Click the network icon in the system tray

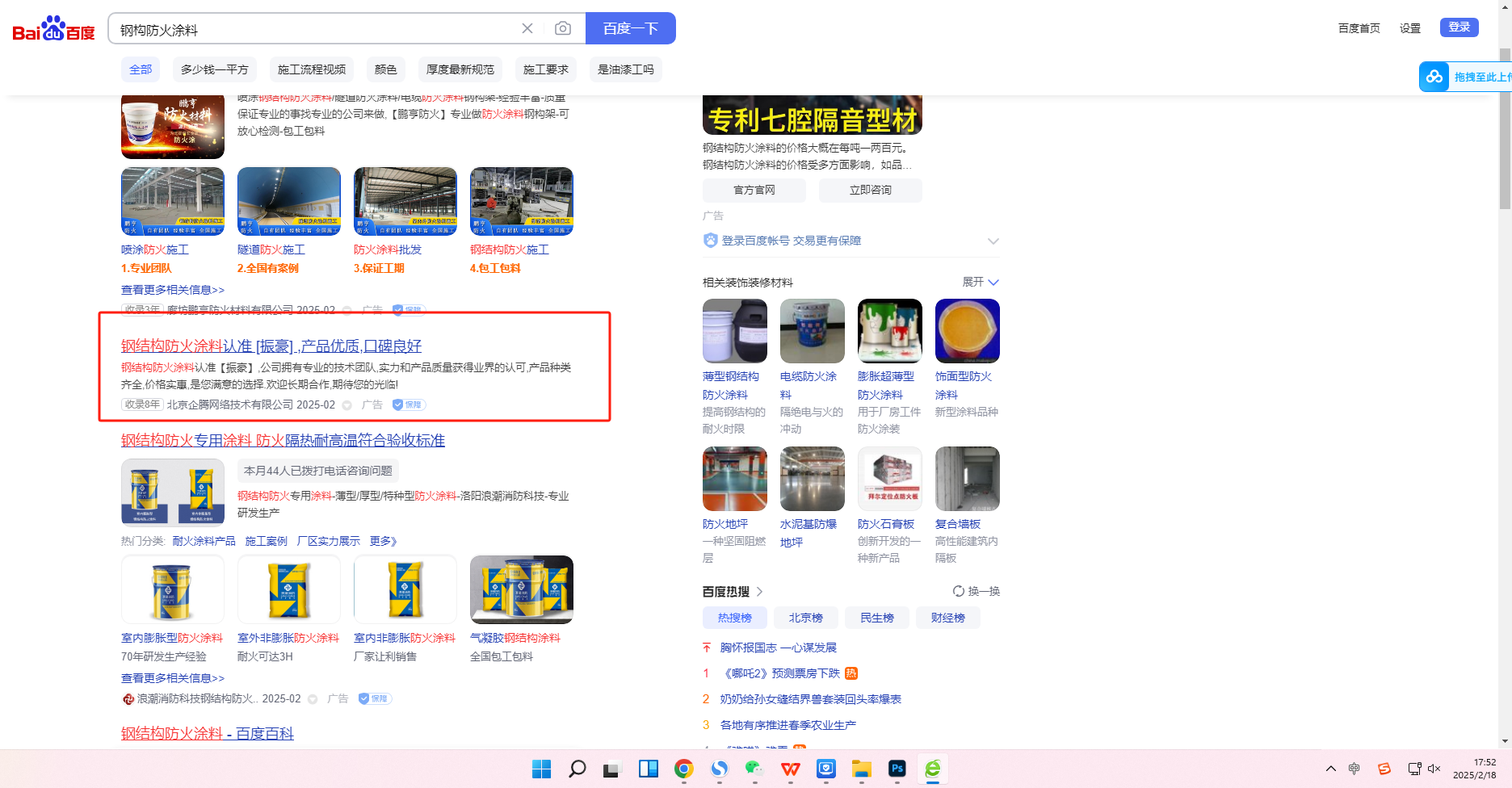pyautogui.click(x=1414, y=769)
